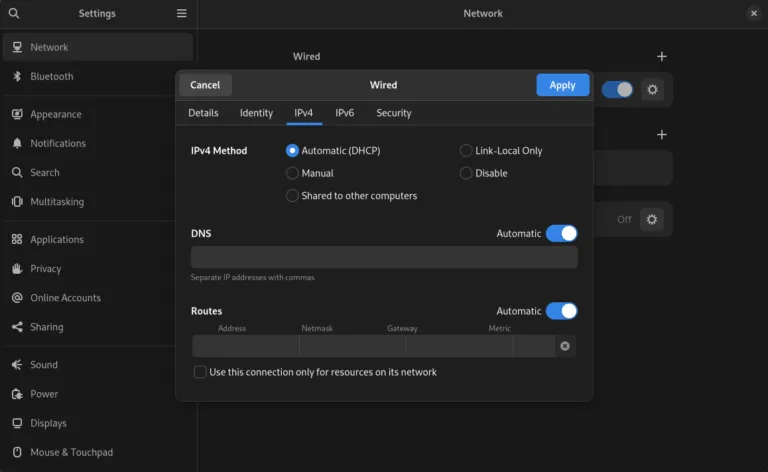The width and height of the screenshot is (768, 472).
Task: Toggle Automatic DNS switch
Action: pyautogui.click(x=562, y=233)
